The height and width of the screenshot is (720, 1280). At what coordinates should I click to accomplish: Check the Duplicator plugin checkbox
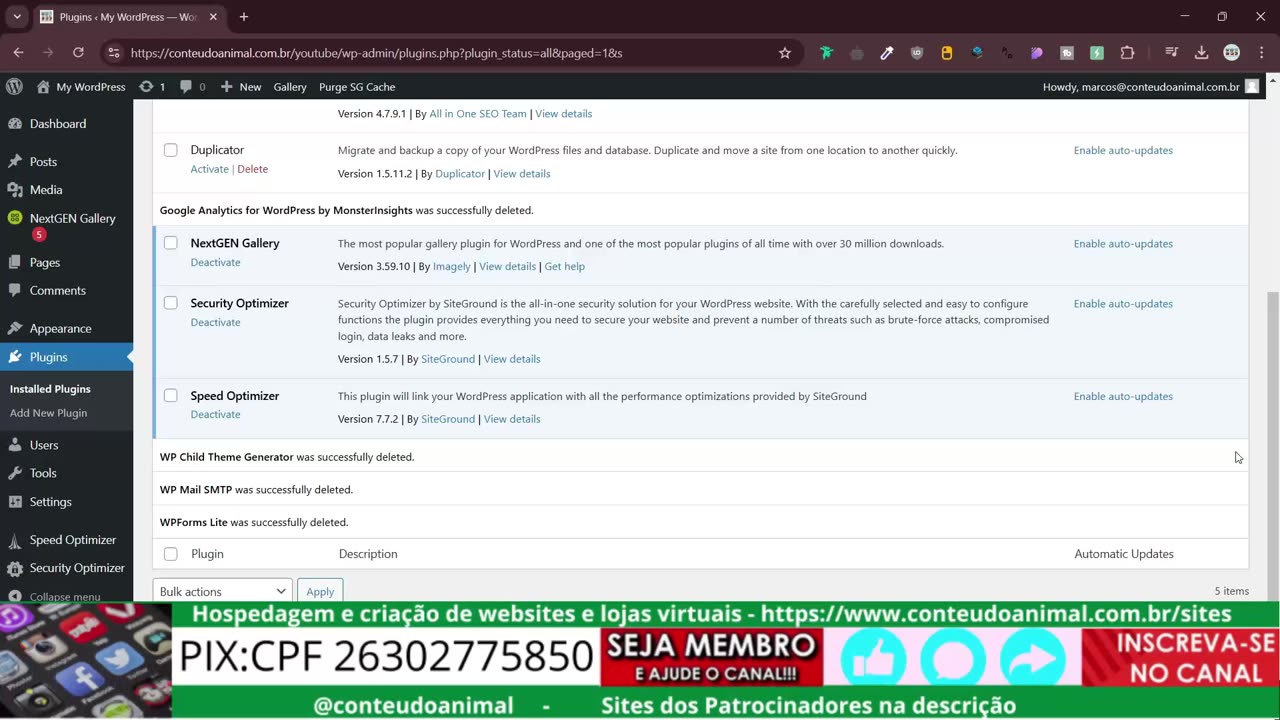(x=171, y=150)
